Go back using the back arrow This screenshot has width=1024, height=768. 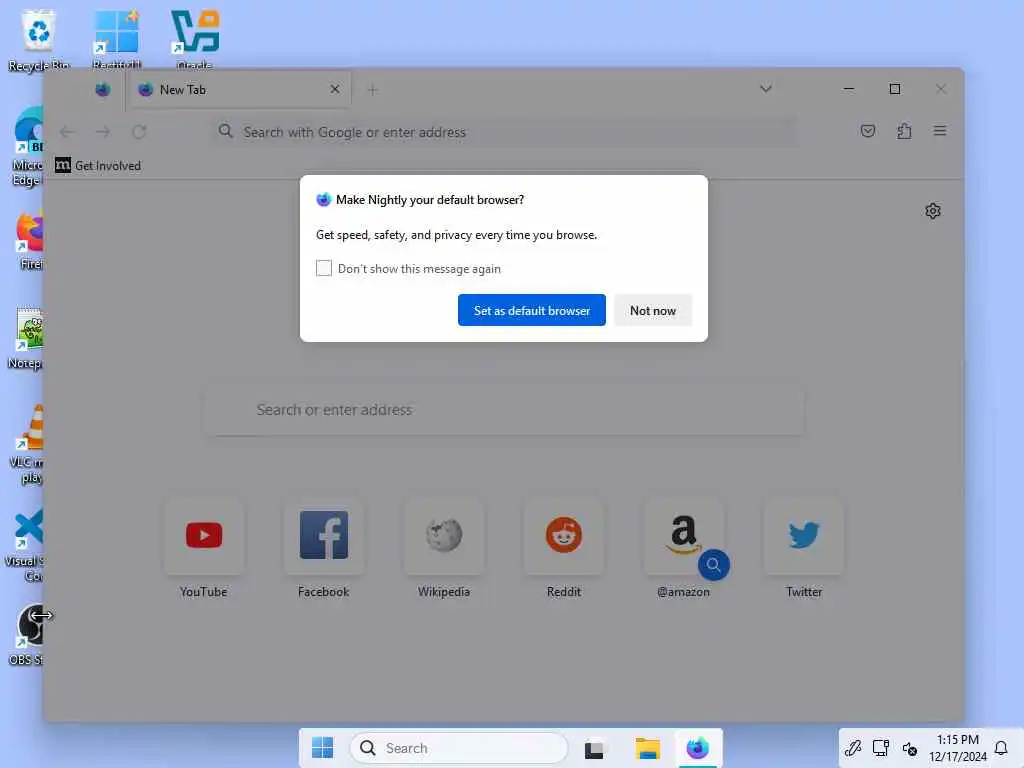click(x=67, y=132)
